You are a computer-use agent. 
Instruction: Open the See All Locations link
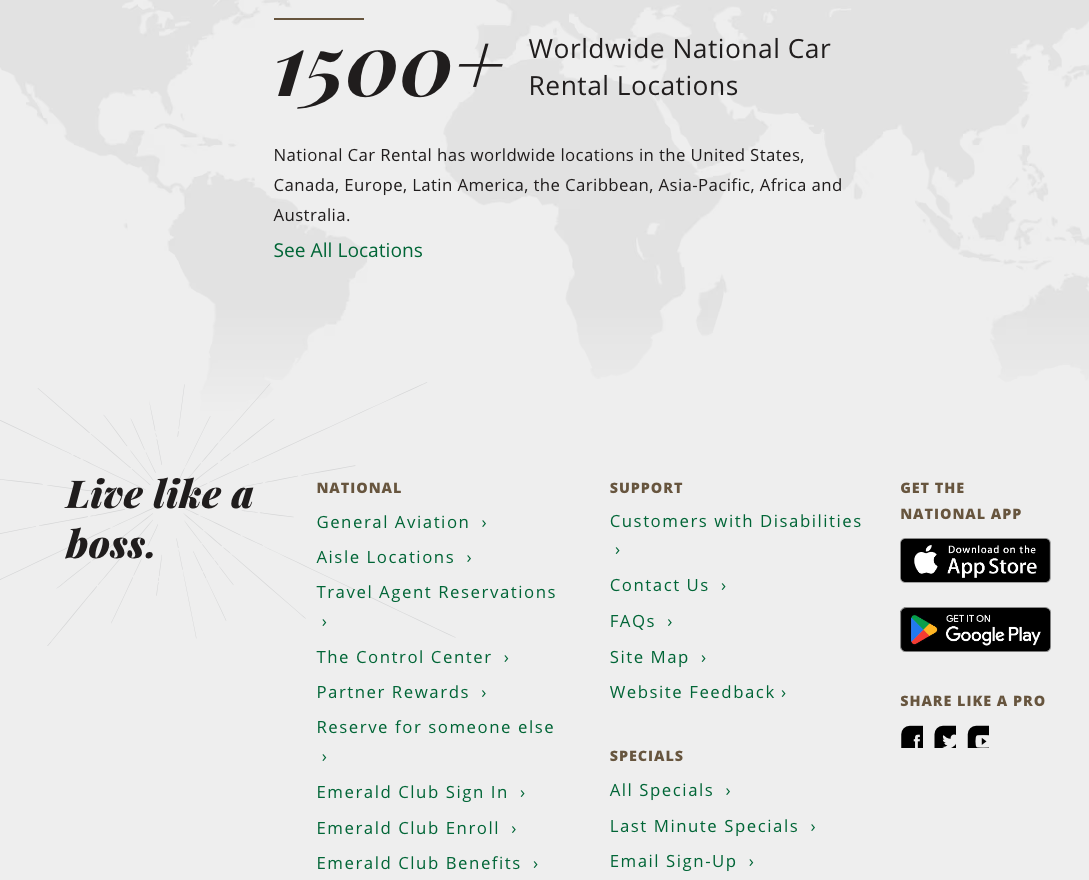click(348, 250)
